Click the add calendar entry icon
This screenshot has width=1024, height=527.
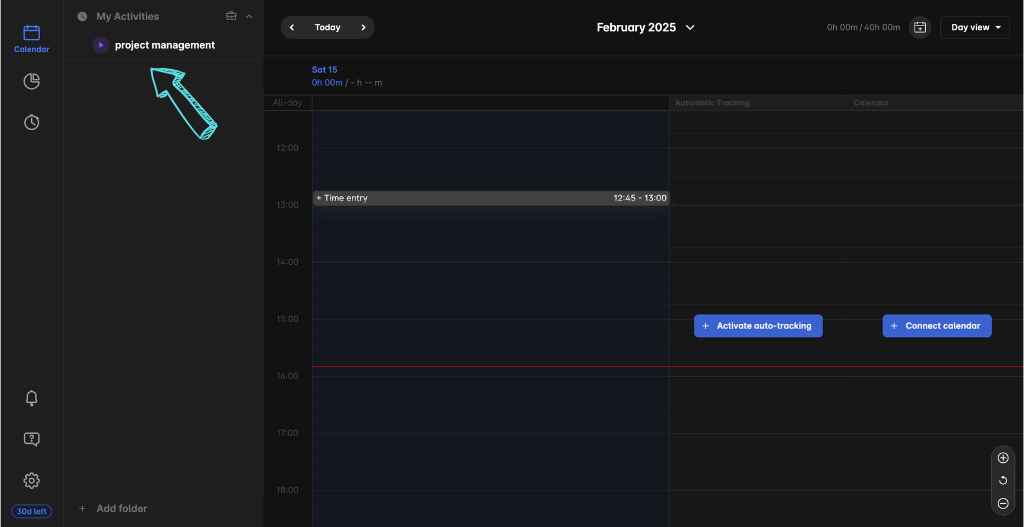[x=919, y=28]
